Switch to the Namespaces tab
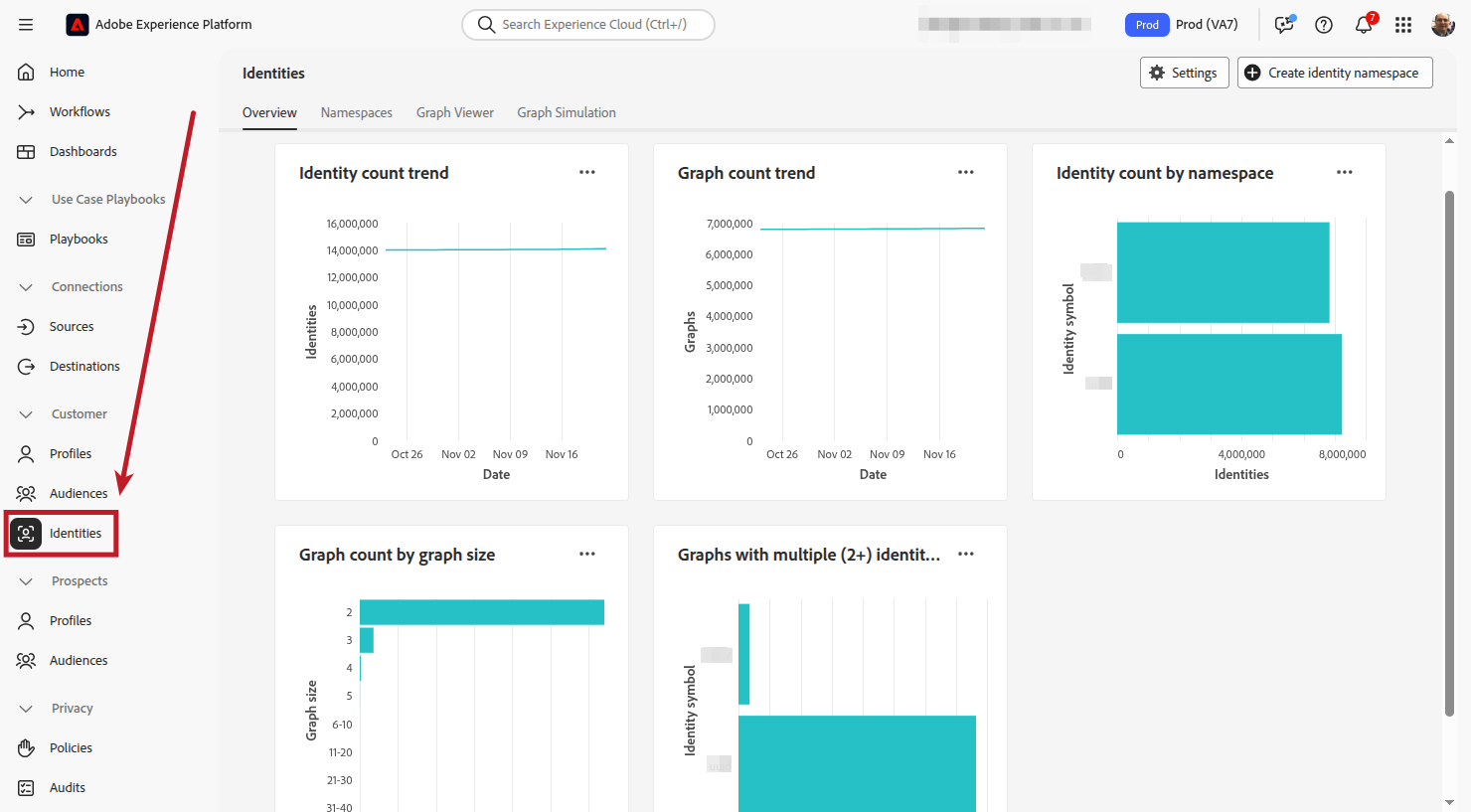This screenshot has width=1471, height=812. pyautogui.click(x=356, y=113)
